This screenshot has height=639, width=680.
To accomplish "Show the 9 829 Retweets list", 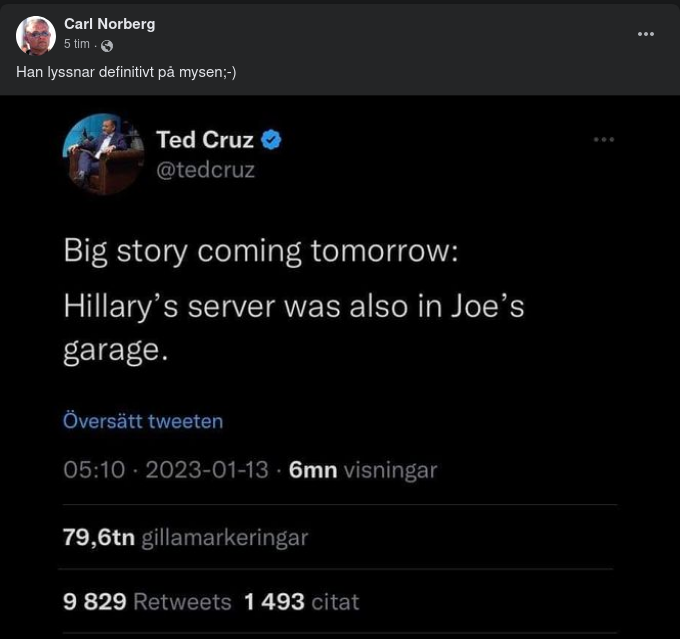I will (x=146, y=602).
